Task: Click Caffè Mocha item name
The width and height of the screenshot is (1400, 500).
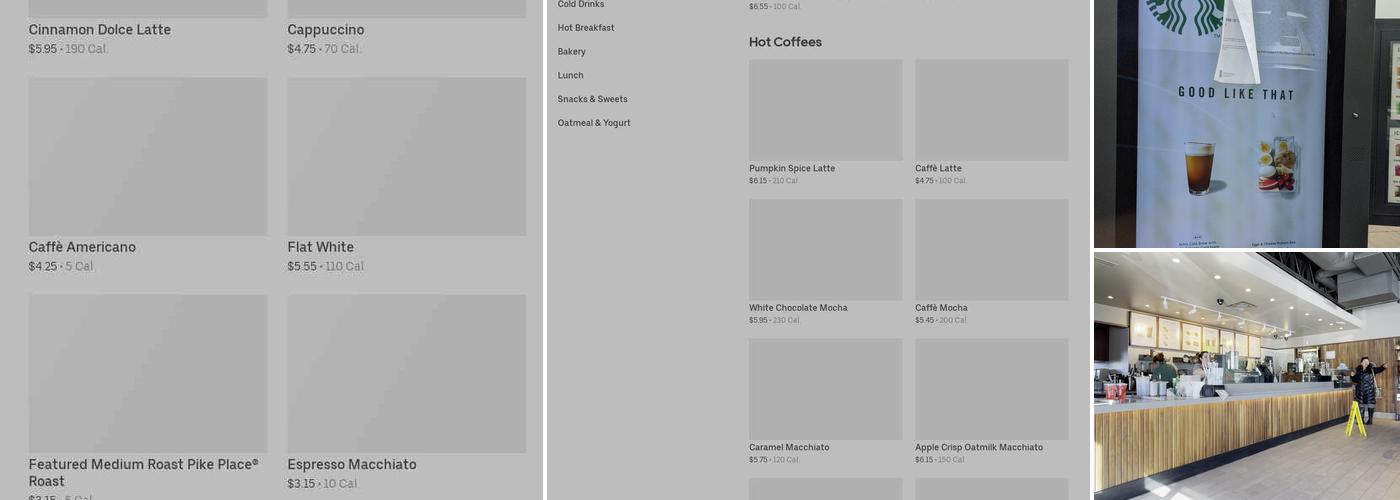Action: (941, 308)
